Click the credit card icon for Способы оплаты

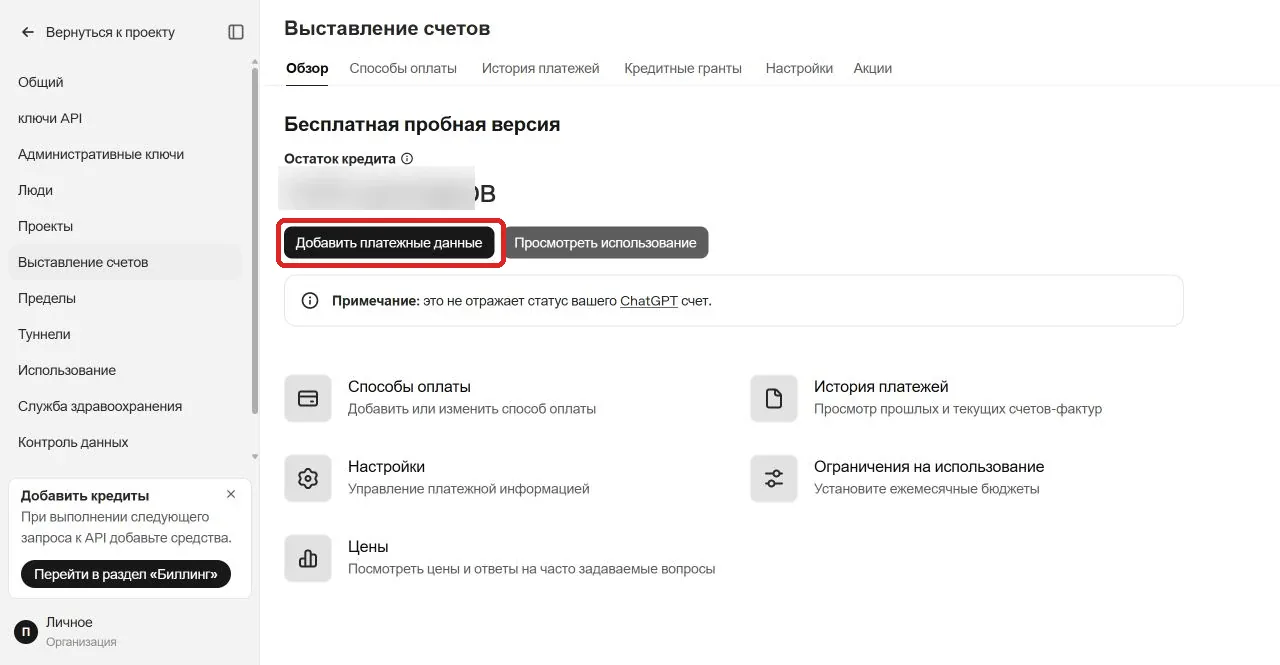308,398
